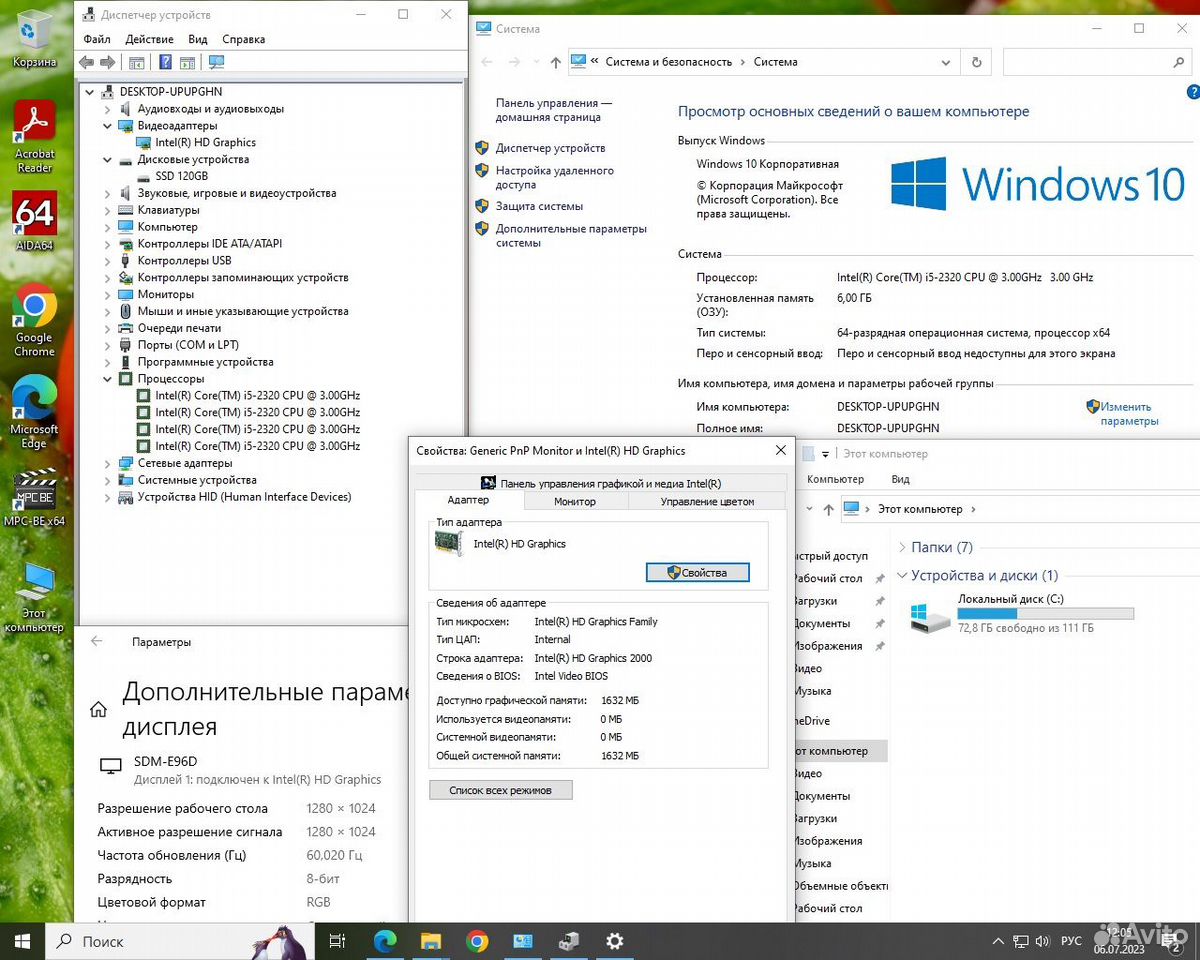The height and width of the screenshot is (960, 1200).
Task: Open Справка menu in Device Manager
Action: point(244,39)
